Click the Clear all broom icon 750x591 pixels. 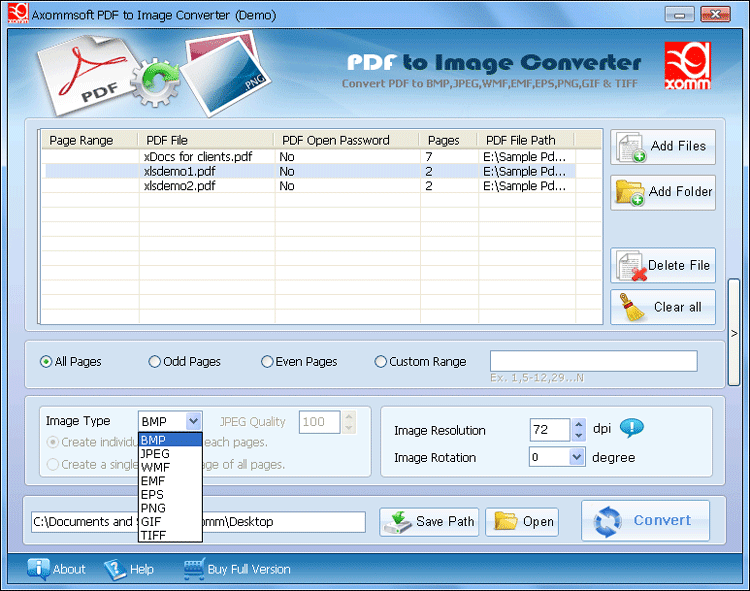pos(632,307)
